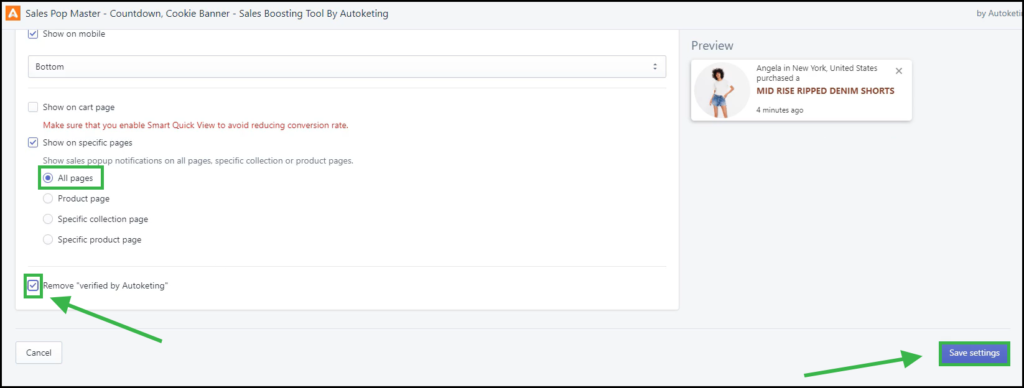The height and width of the screenshot is (388, 1024).
Task: Click the '4 minutes ago' timestamp
Action: tap(780, 110)
